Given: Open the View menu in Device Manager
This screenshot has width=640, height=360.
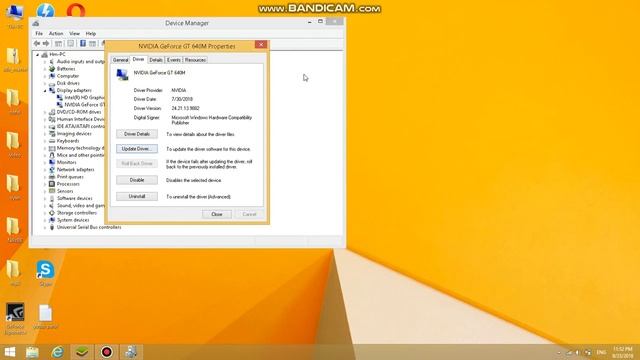Looking at the screenshot, I should click(74, 33).
